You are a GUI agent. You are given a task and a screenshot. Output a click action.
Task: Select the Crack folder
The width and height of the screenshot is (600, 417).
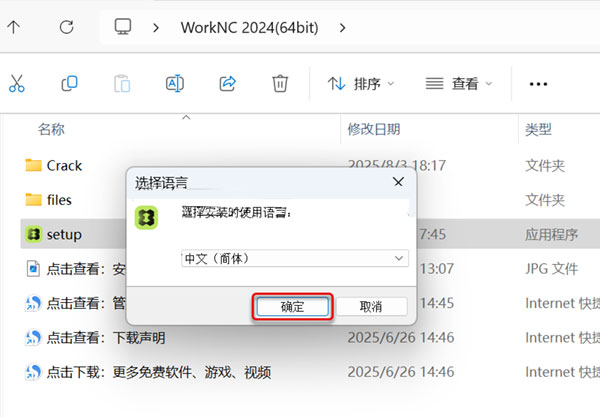click(64, 166)
